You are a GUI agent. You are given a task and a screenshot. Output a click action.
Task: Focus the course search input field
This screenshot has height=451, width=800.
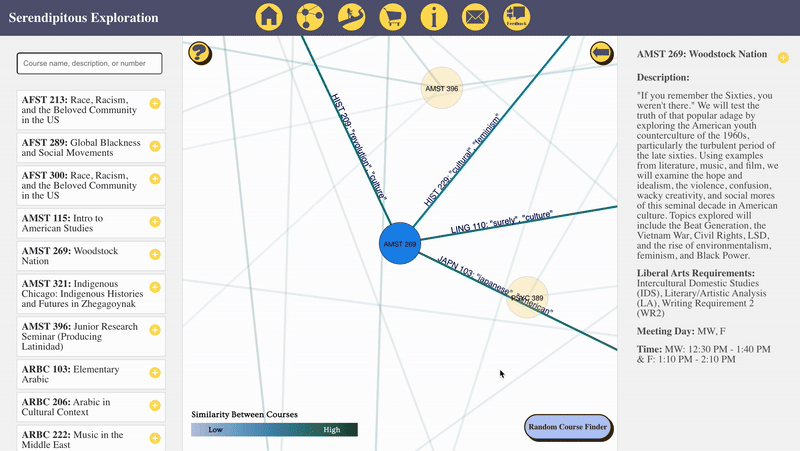click(89, 63)
